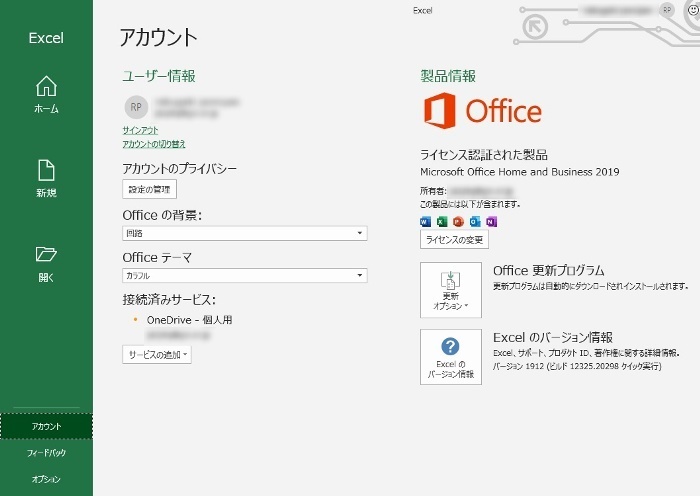Click the RP user avatar in user info

[136, 107]
